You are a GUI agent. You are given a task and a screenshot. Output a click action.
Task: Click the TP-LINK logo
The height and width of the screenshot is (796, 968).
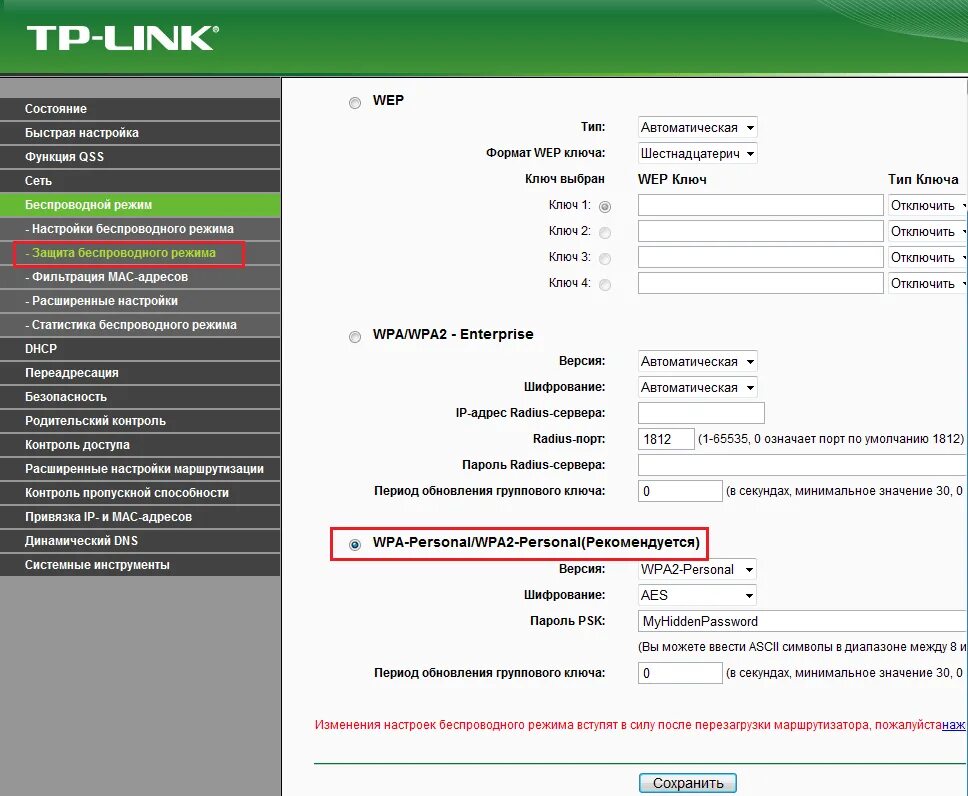pyautogui.click(x=122, y=38)
